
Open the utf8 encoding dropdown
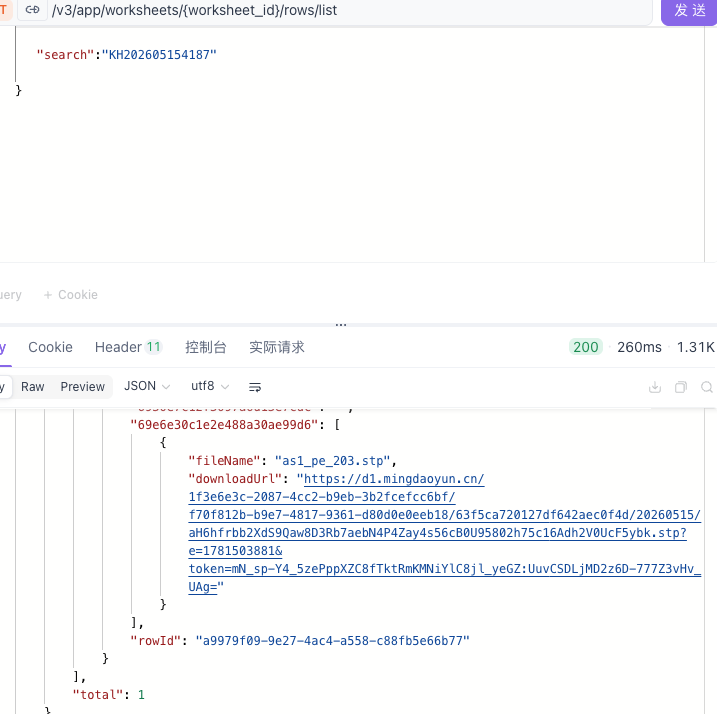click(x=209, y=387)
